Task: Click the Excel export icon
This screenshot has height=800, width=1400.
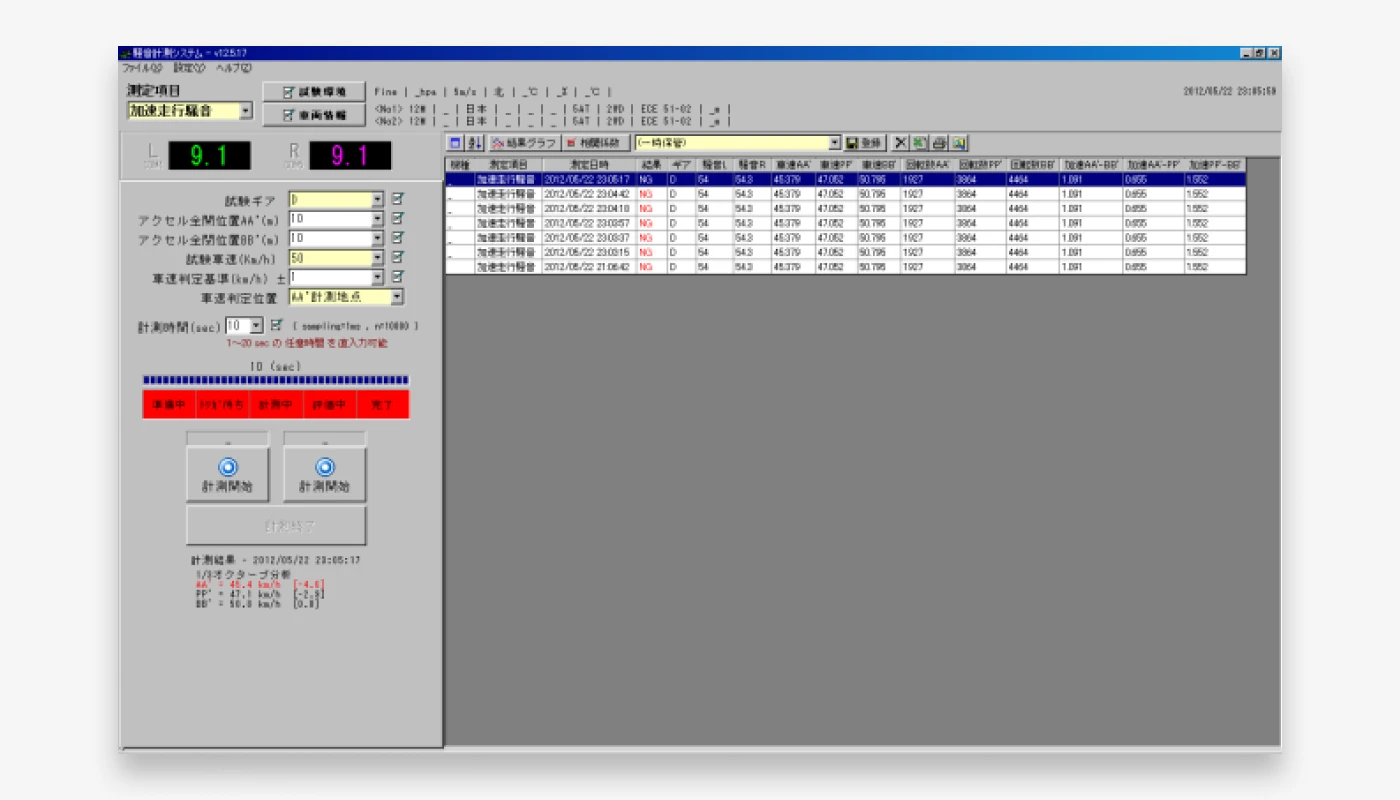Action: point(919,144)
